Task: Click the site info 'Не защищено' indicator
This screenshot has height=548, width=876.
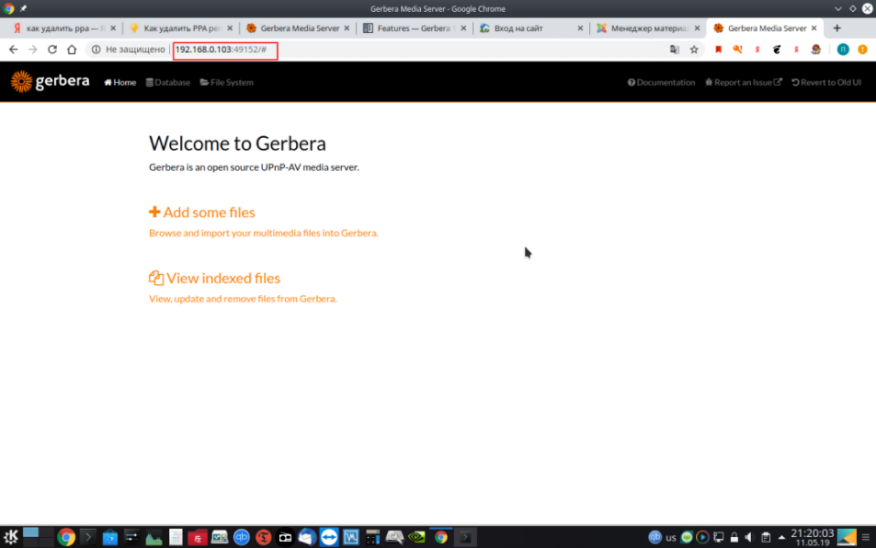Action: tap(128, 49)
